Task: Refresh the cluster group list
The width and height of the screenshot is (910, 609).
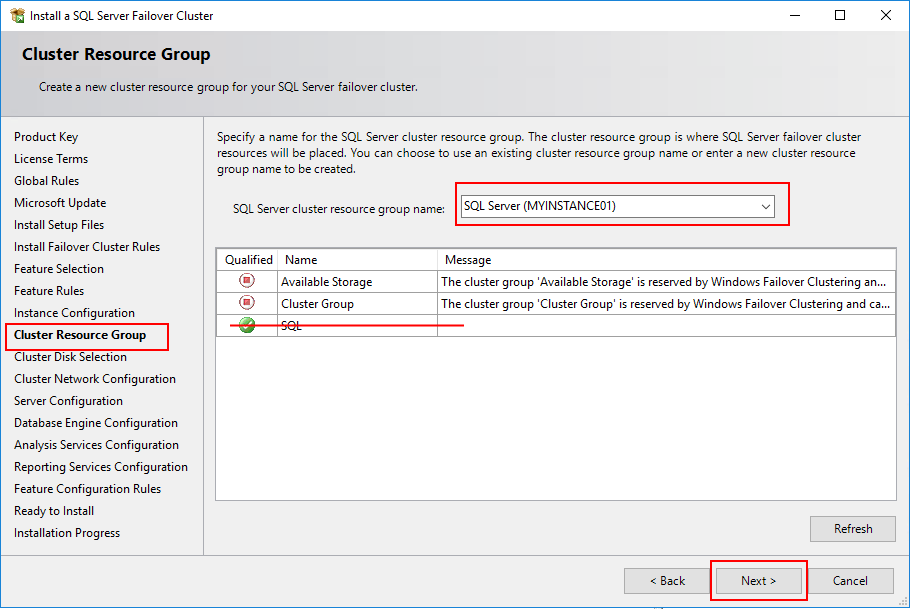Action: click(853, 529)
